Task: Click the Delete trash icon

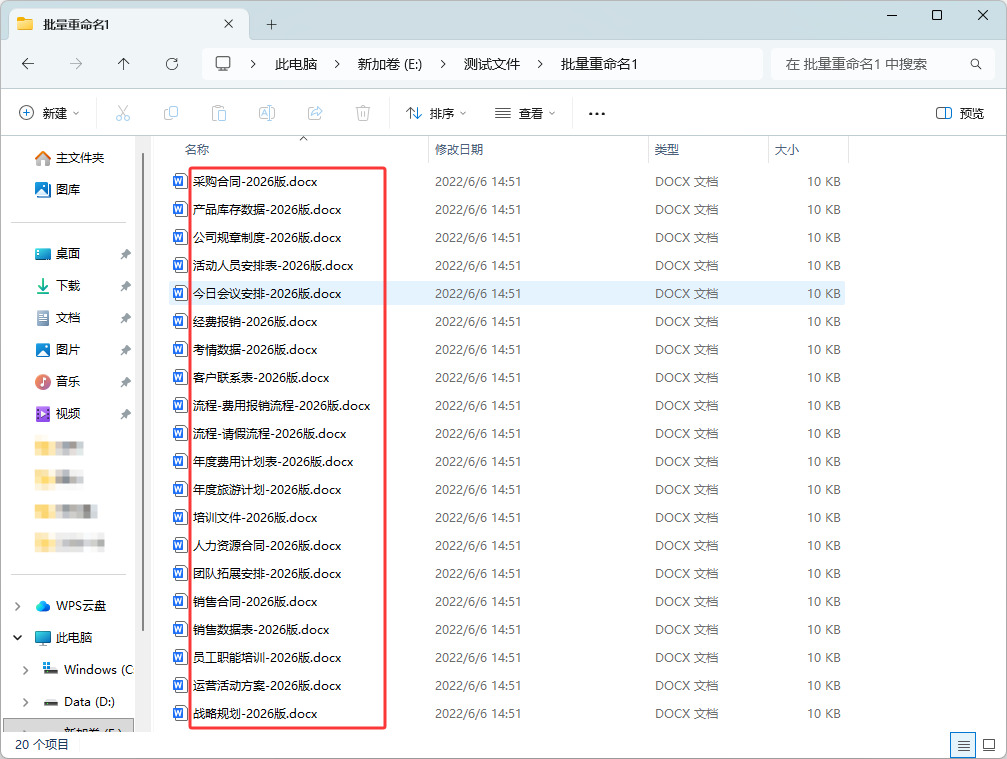Action: tap(363, 114)
